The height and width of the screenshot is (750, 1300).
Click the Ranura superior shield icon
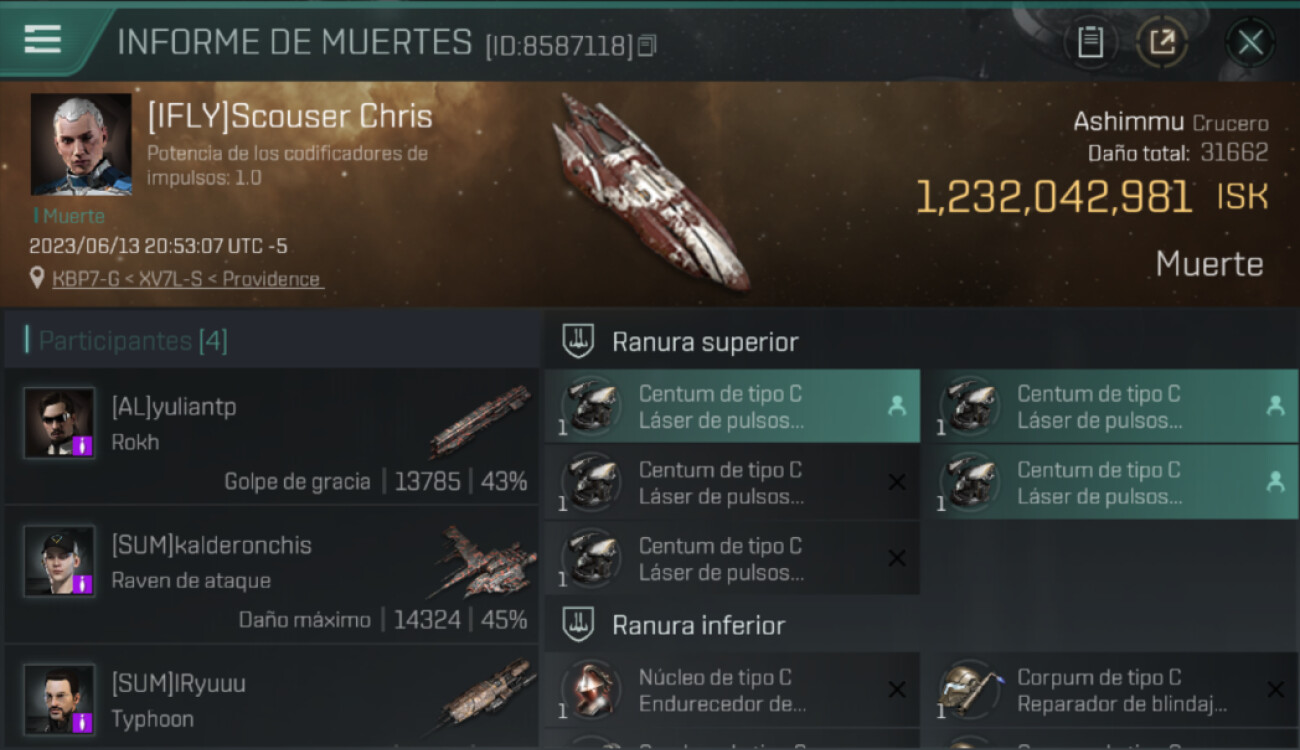tap(578, 342)
